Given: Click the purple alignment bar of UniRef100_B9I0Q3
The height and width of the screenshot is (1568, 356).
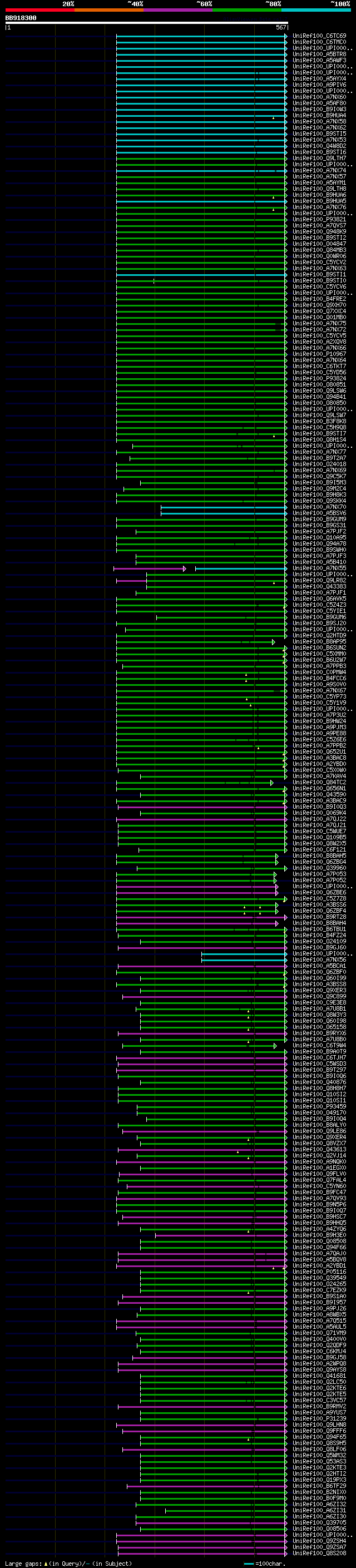Looking at the screenshot, I should point(202,807).
